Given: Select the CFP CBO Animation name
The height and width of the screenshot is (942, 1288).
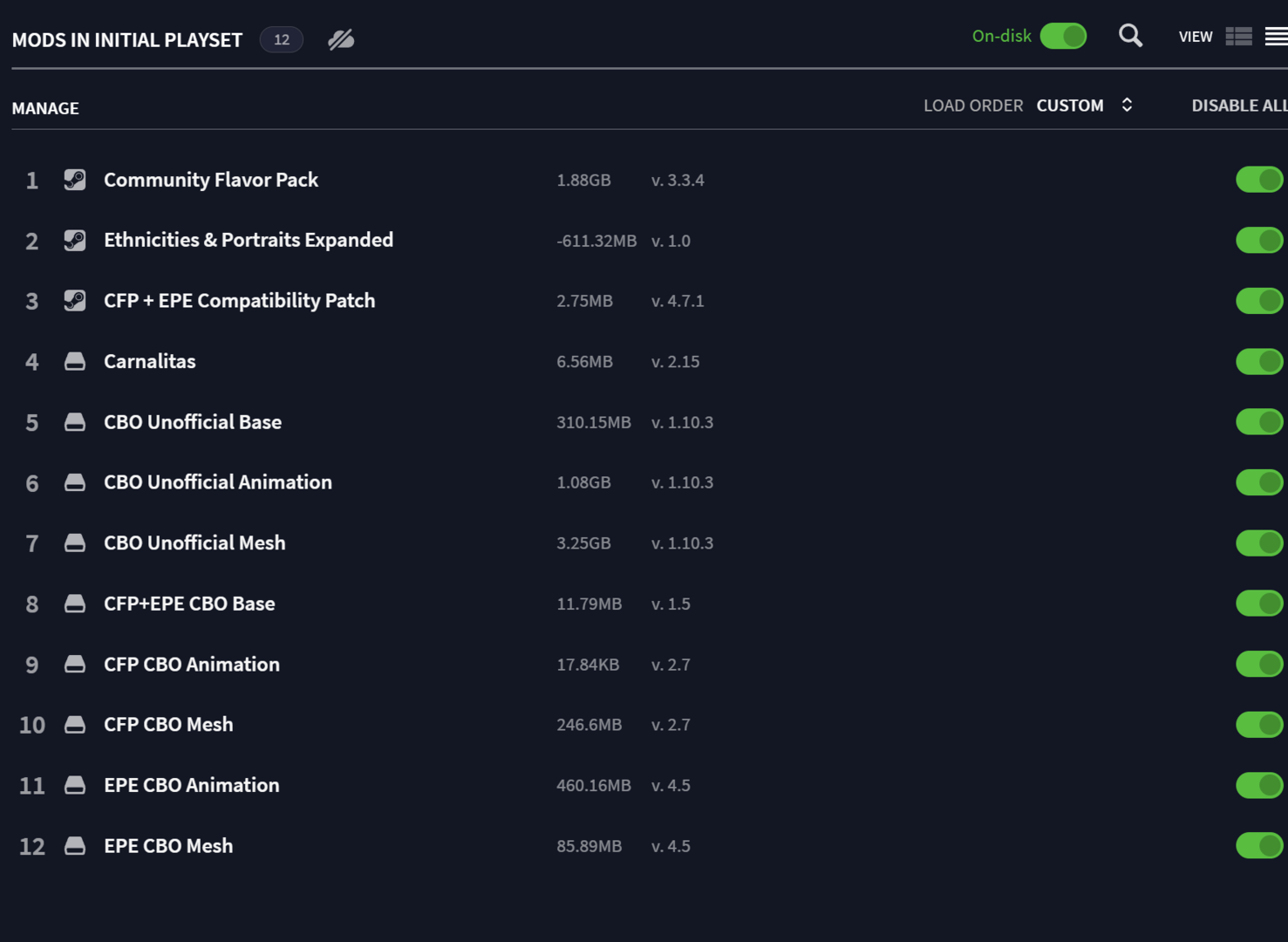Looking at the screenshot, I should (192, 664).
